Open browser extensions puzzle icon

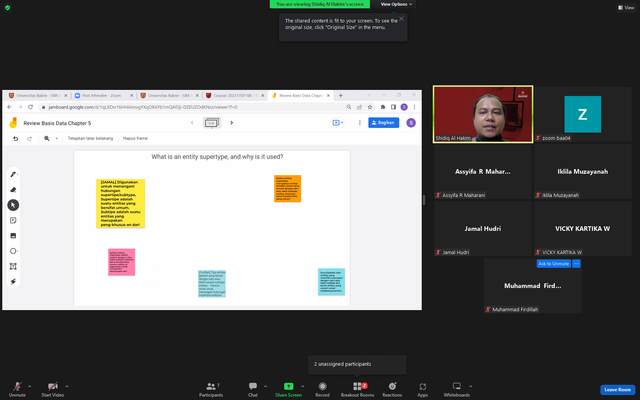pos(383,107)
